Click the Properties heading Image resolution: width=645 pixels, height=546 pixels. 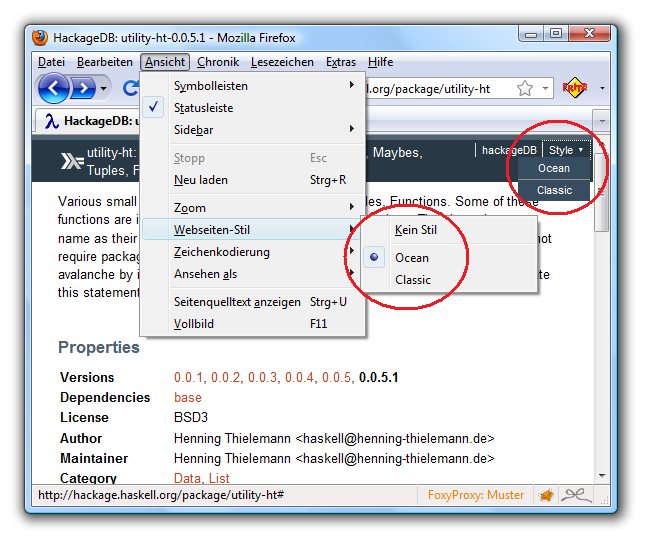(x=99, y=348)
